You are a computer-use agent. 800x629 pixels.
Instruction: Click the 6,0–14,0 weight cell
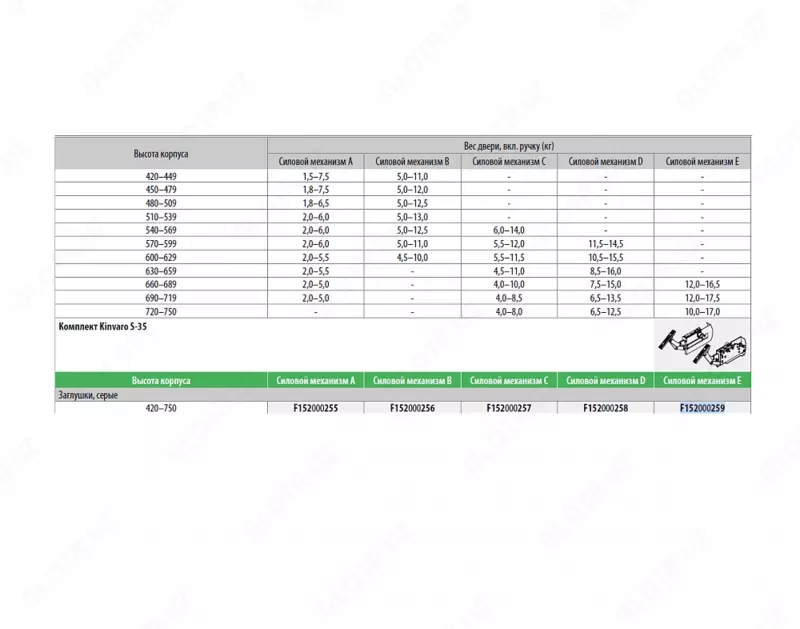(509, 229)
